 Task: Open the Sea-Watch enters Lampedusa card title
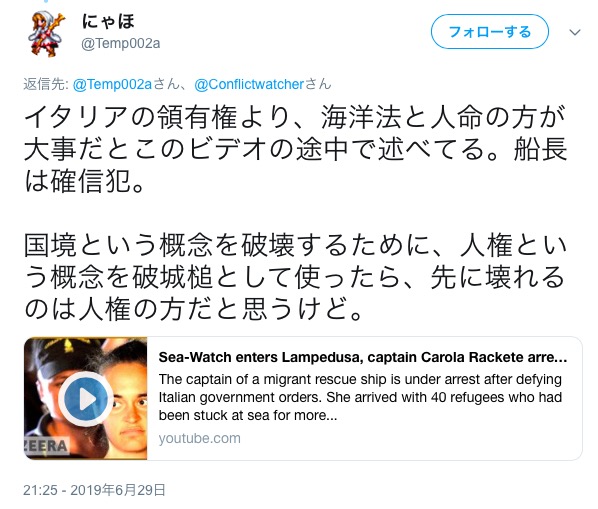click(363, 357)
